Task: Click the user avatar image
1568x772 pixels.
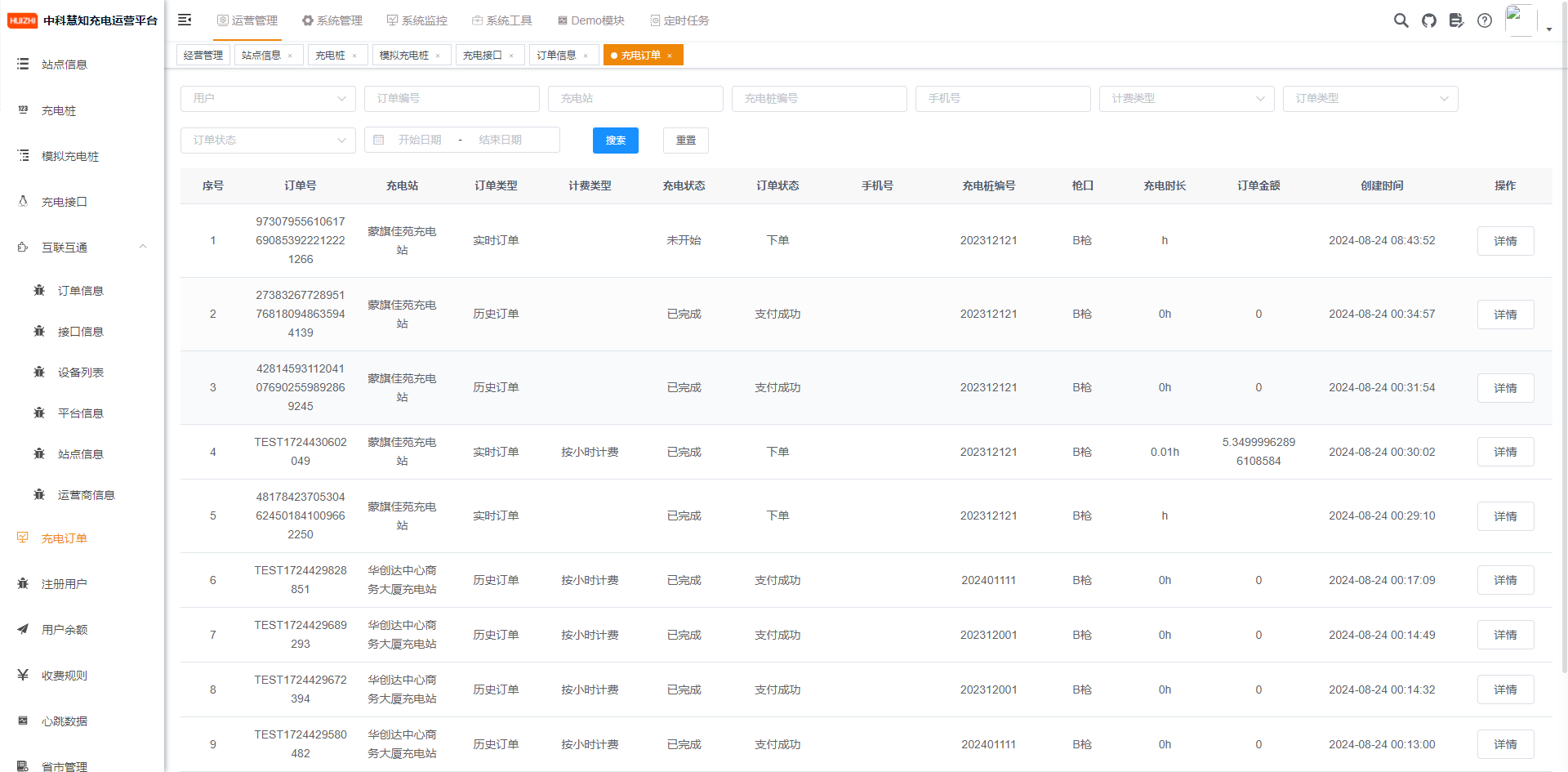Action: (x=1521, y=20)
